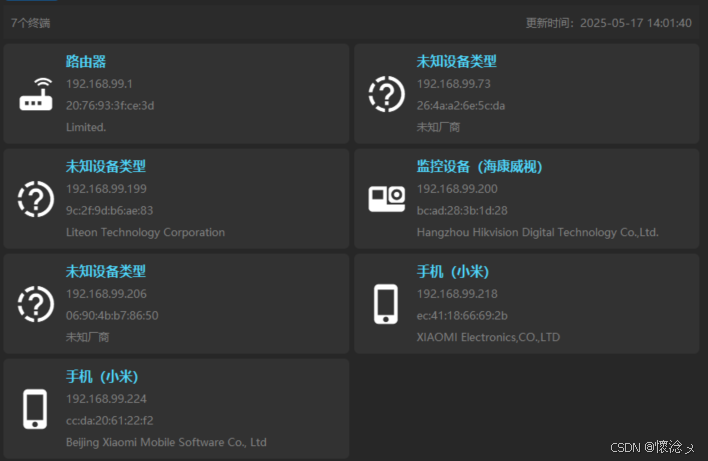This screenshot has width=708, height=461.
Task: Select MAC address bc:ad:28:3b:1d:28
Action: coord(462,210)
